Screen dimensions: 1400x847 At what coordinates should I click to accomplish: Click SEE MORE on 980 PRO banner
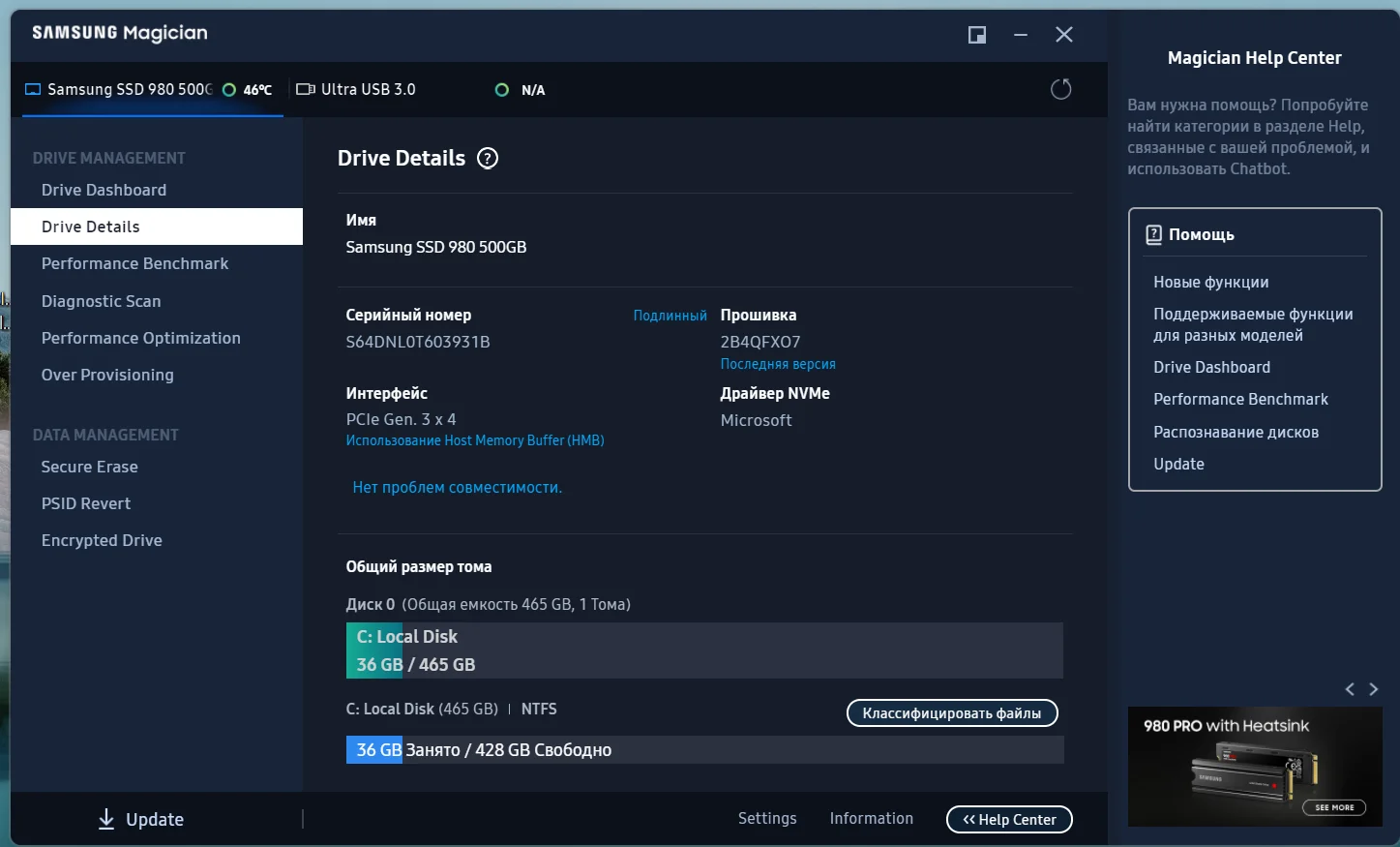[1334, 807]
